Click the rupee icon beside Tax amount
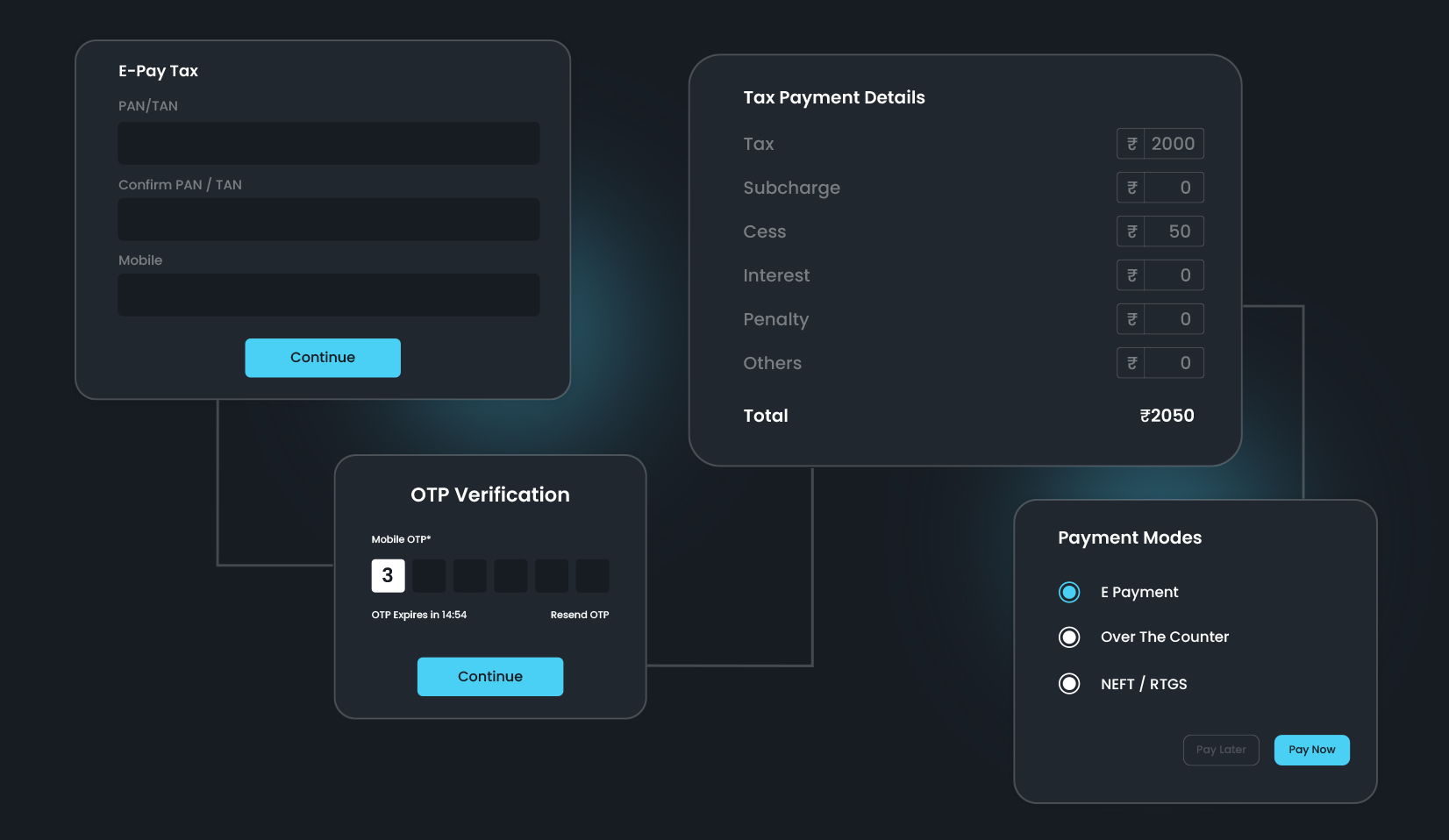 tap(1131, 144)
